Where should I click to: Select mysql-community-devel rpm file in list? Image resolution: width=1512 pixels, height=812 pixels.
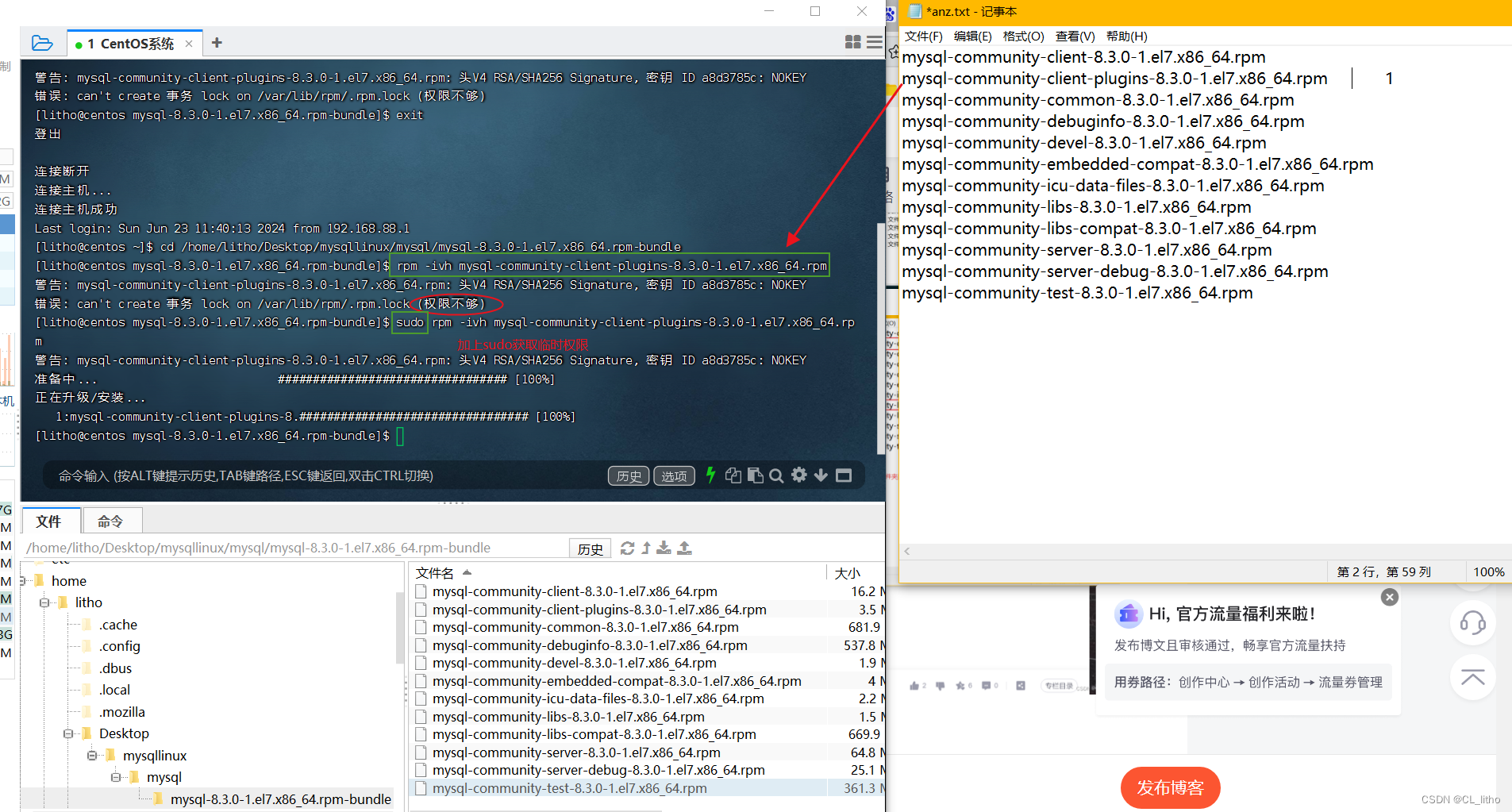[574, 663]
